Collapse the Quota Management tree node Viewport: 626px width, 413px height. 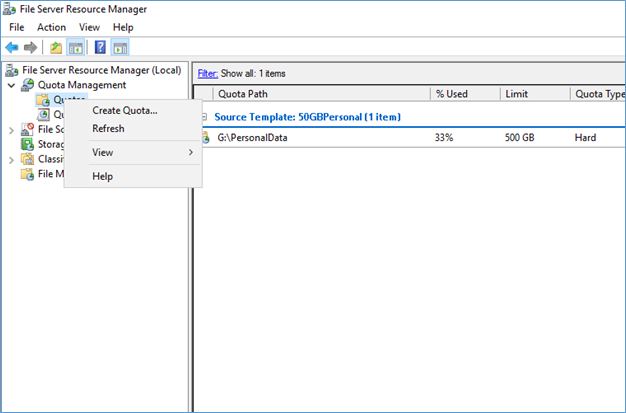11,85
